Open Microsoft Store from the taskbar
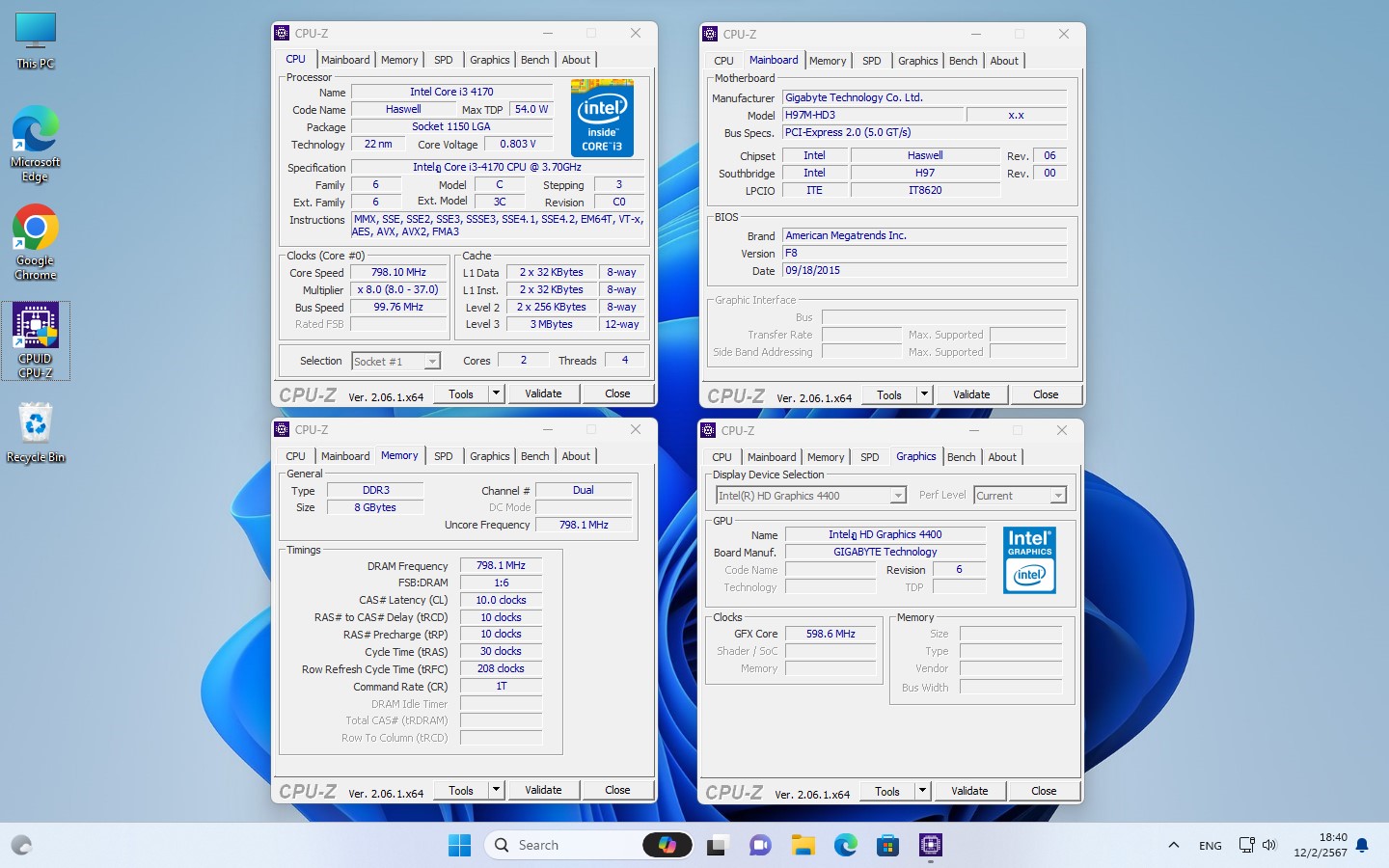The width and height of the screenshot is (1389, 868). coord(888,846)
